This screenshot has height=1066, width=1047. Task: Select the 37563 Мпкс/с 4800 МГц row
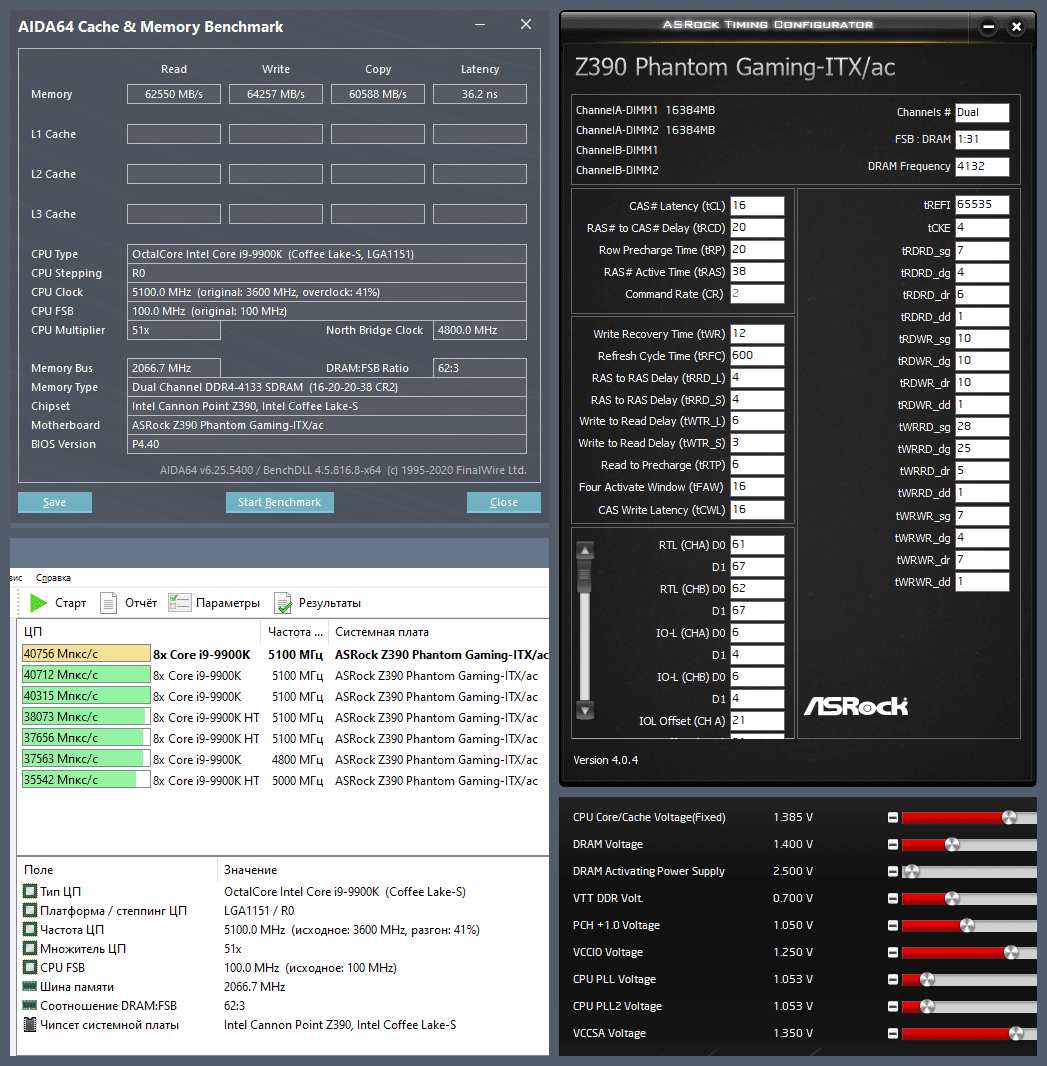[286, 759]
